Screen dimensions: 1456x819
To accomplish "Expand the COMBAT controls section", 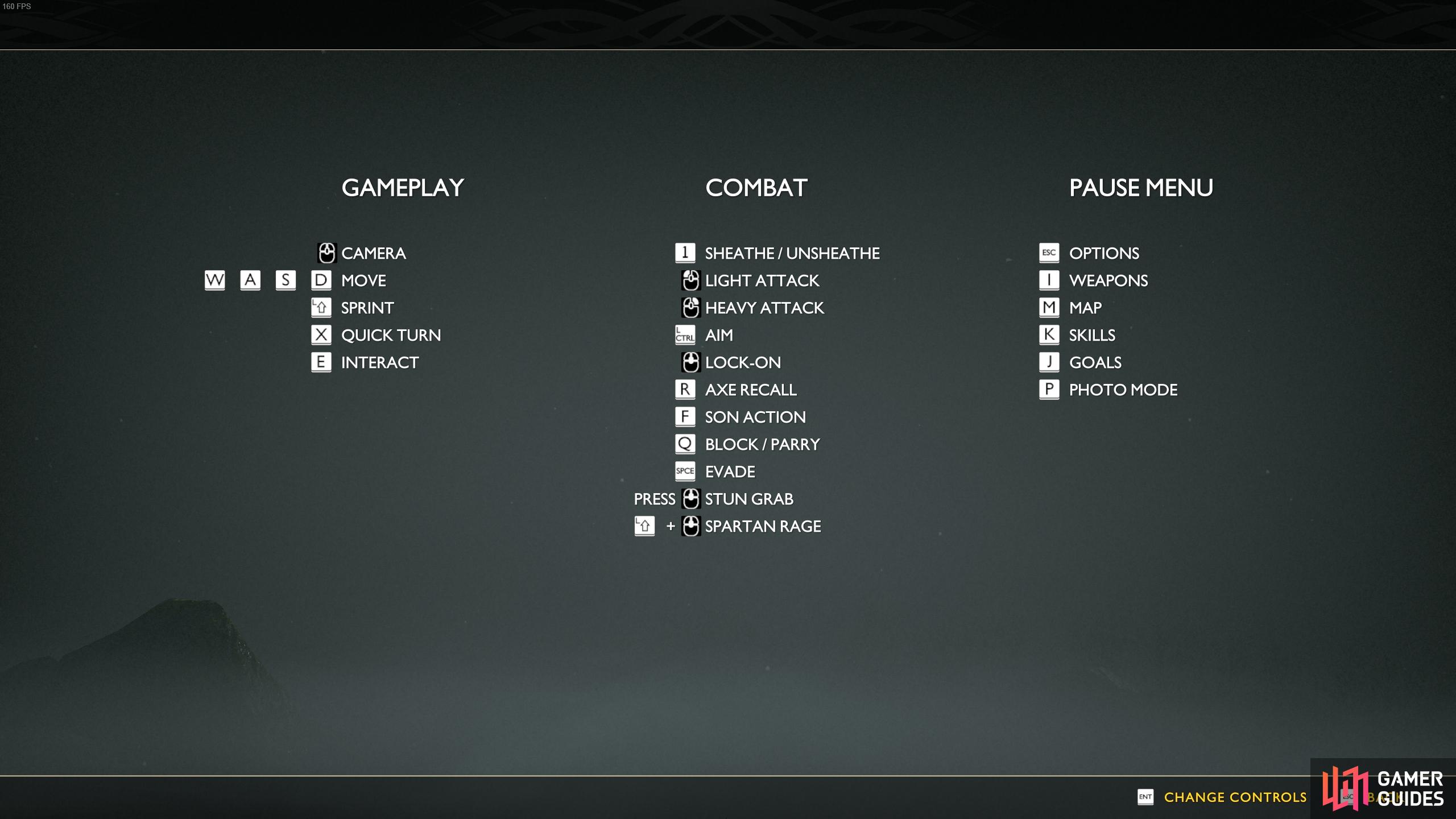I will tap(756, 188).
